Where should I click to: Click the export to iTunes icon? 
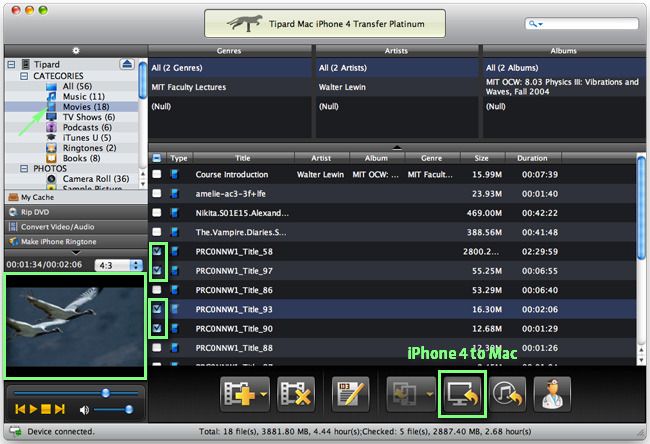click(x=507, y=394)
